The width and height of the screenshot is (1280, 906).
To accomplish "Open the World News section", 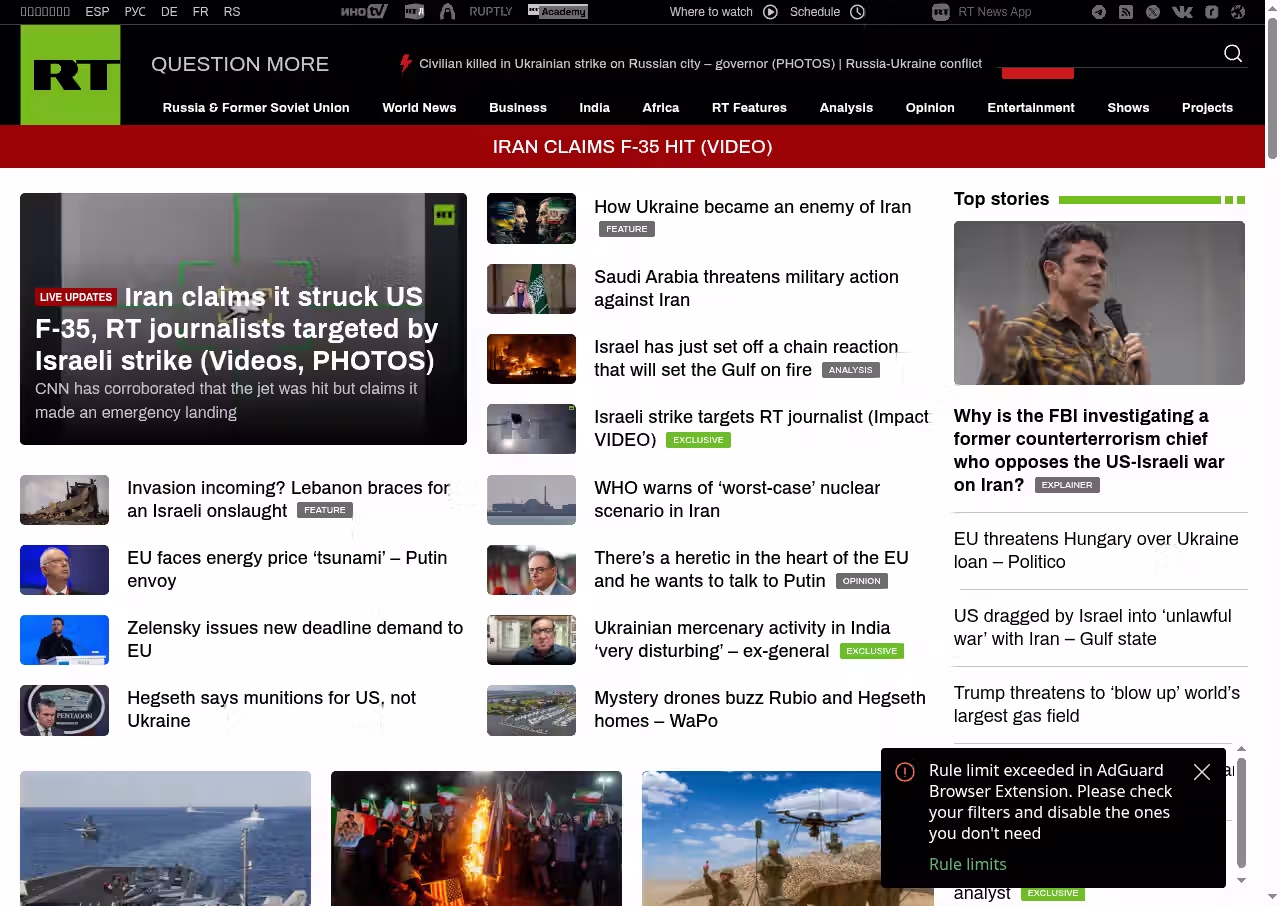I will pos(419,108).
